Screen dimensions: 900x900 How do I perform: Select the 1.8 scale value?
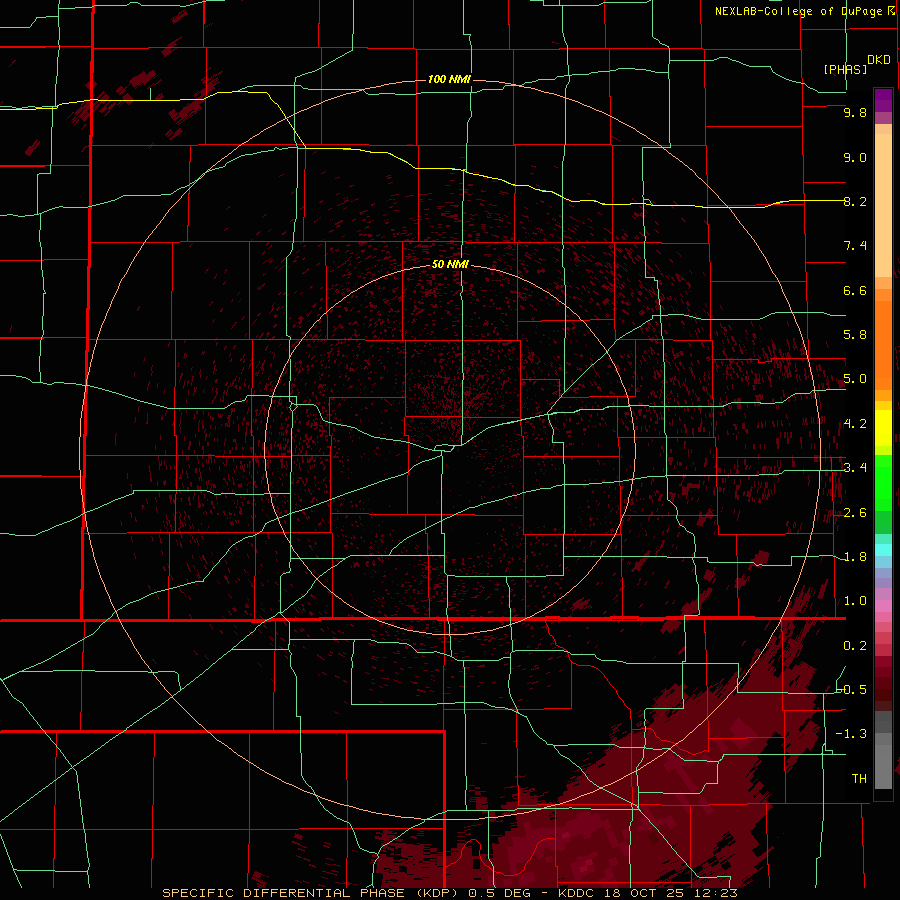[855, 557]
